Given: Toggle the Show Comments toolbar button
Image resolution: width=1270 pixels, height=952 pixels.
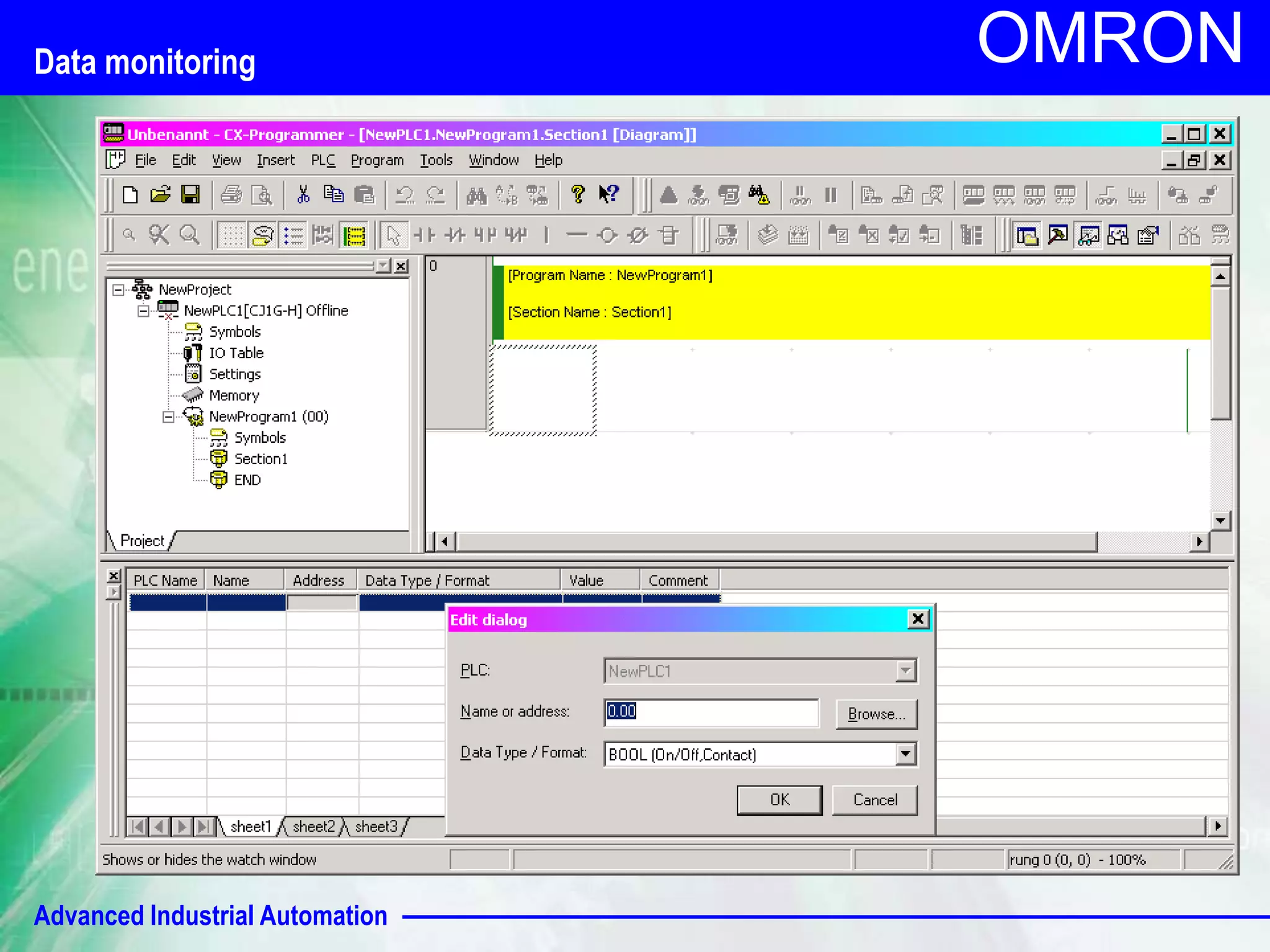Looking at the screenshot, I should pos(263,235).
